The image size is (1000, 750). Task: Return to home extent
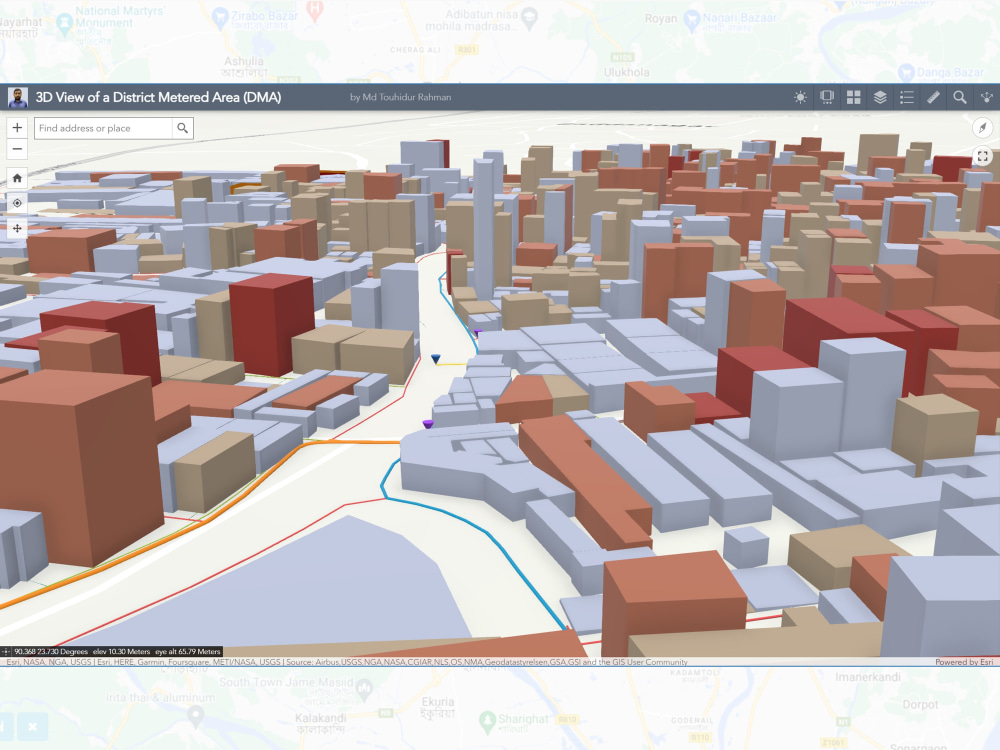16,177
